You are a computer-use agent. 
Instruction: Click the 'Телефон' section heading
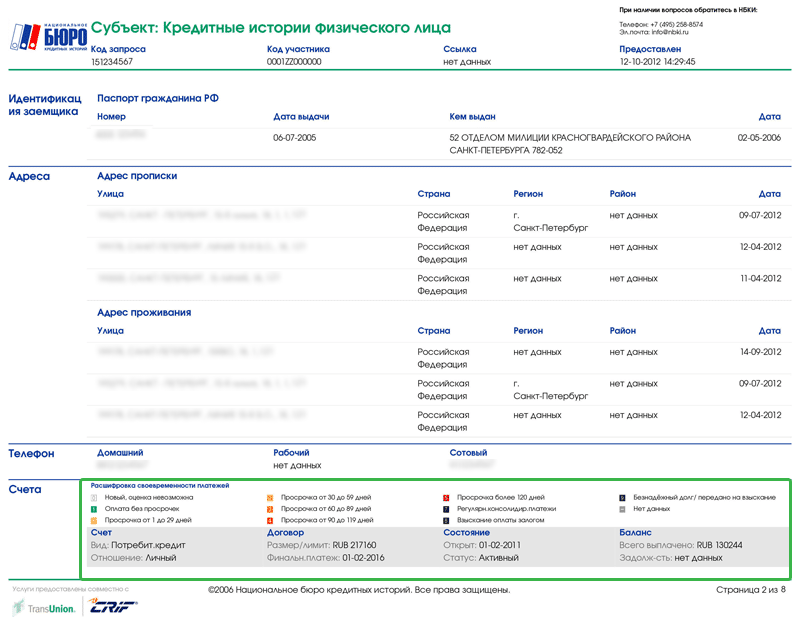31,454
